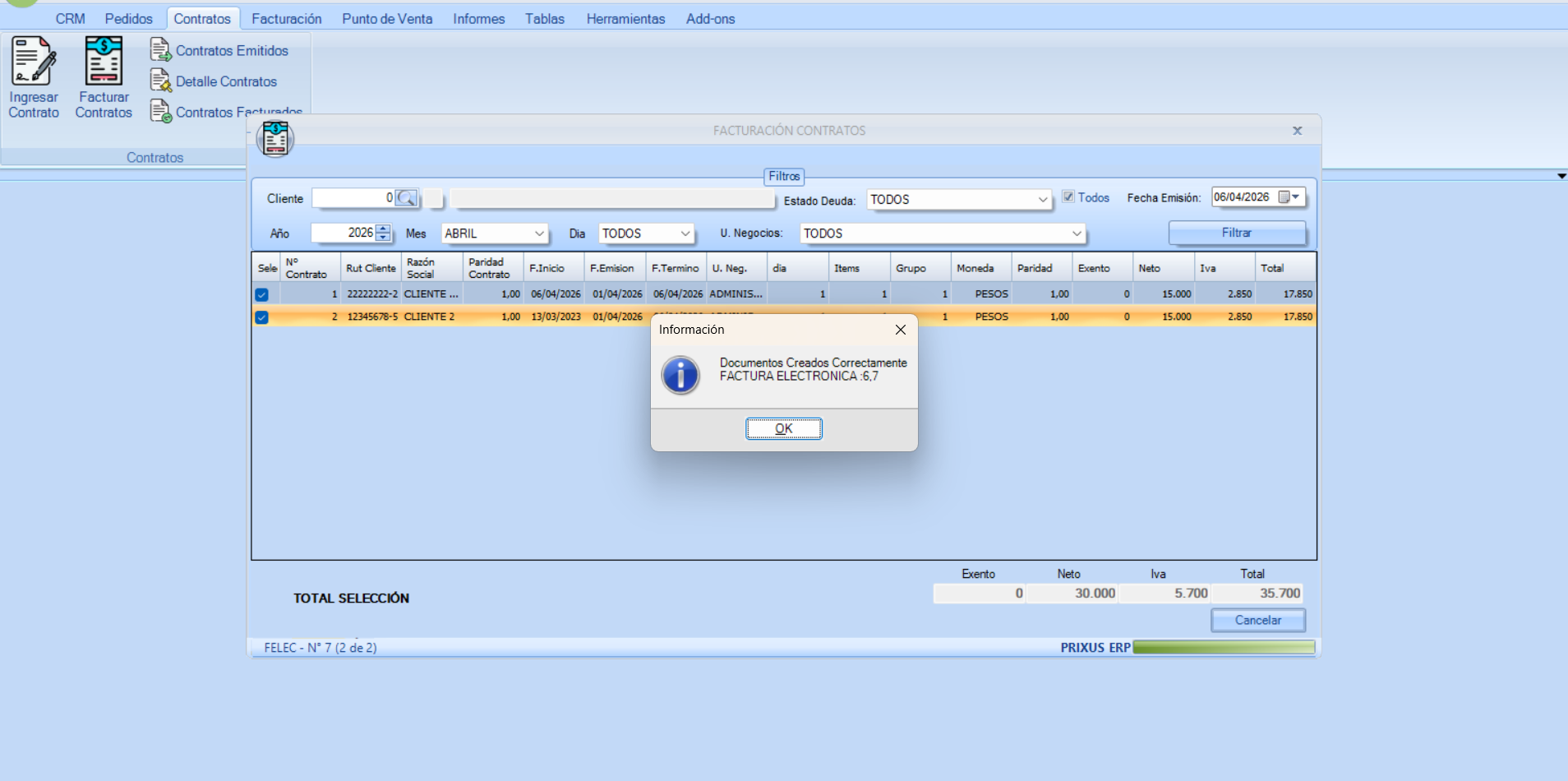Click the Filtrar button
Viewport: 1568px width, 781px height.
(1236, 233)
